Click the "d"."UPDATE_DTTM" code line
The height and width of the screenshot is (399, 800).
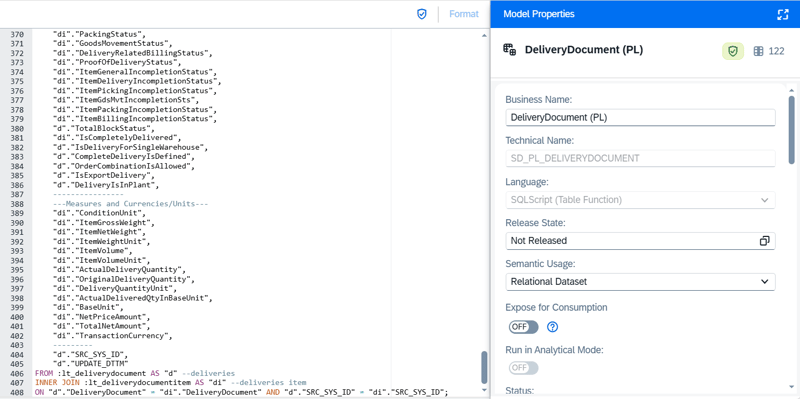coord(90,363)
